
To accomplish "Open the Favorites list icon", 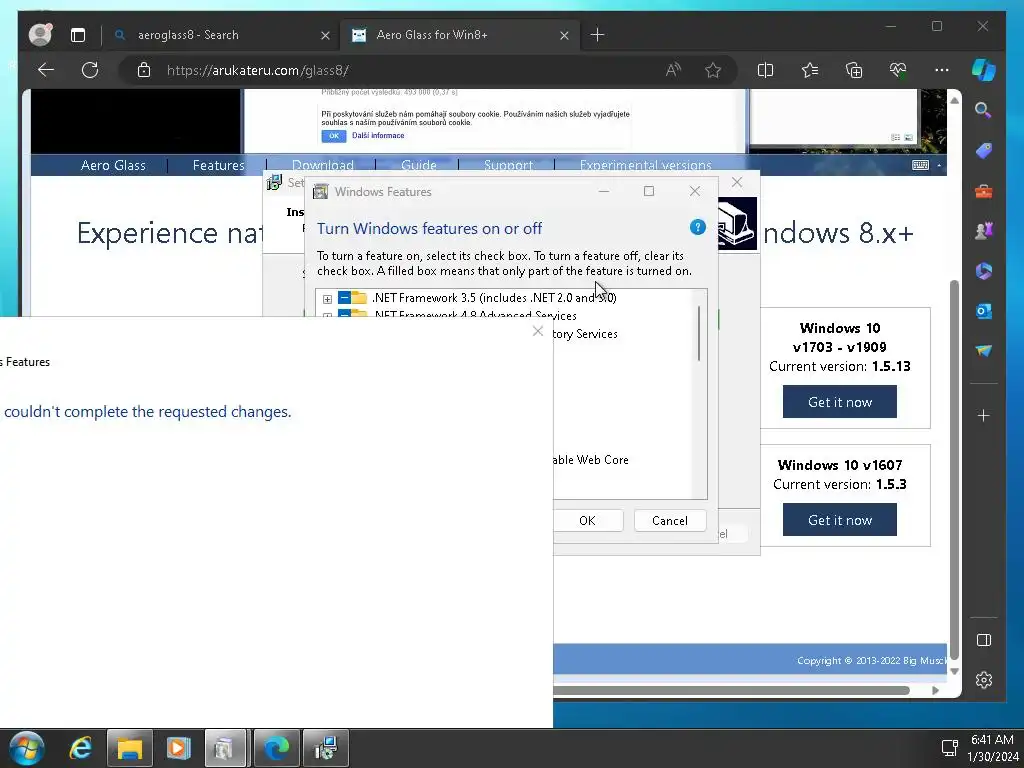I will click(810, 70).
